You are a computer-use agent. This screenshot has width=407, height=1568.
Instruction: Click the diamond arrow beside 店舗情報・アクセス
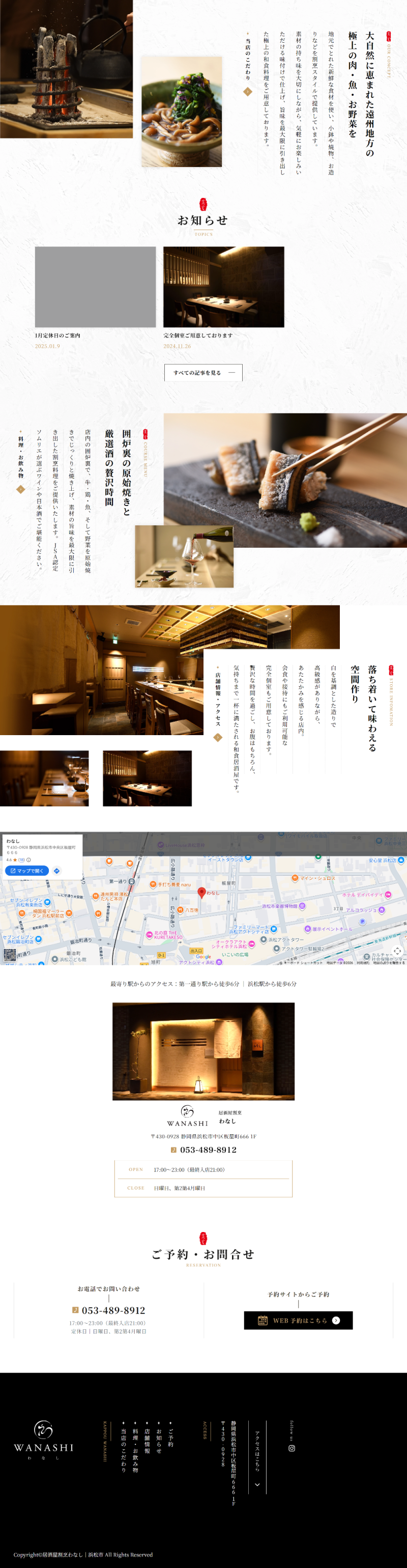point(218,738)
